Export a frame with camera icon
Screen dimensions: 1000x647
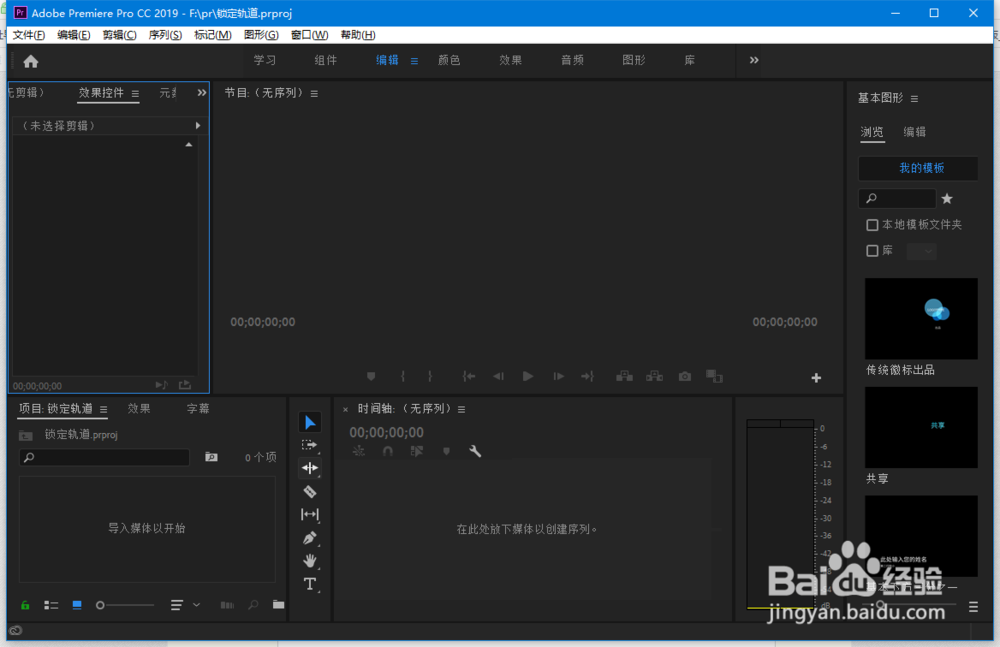(685, 376)
